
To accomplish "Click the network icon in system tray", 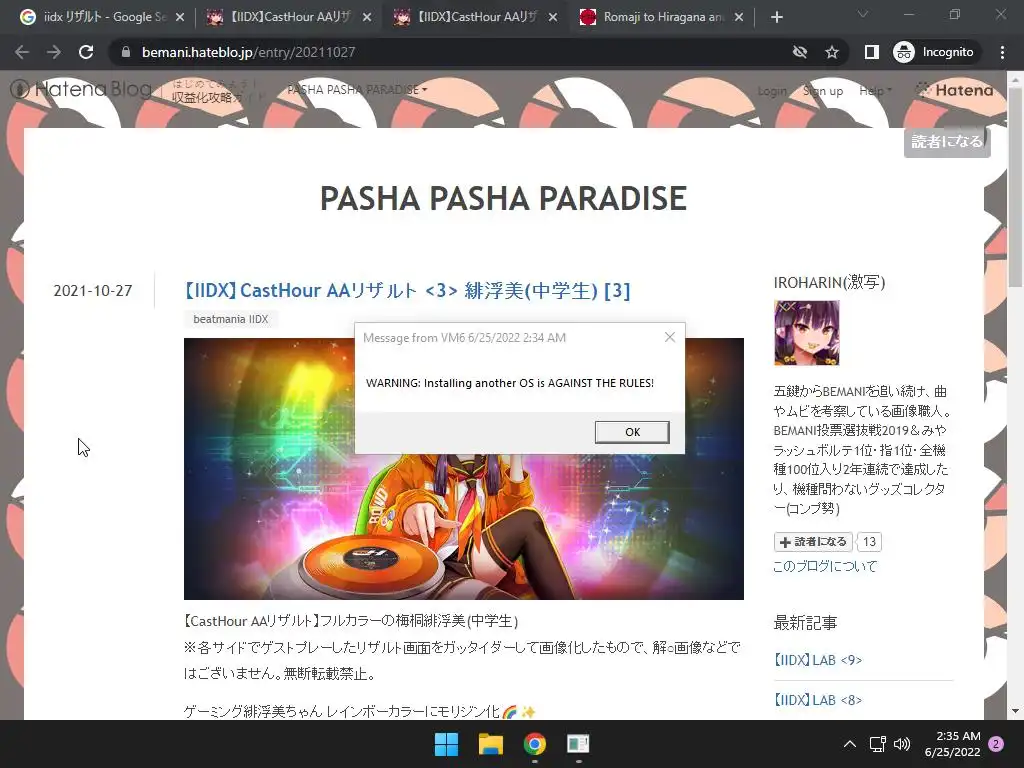I will (878, 744).
